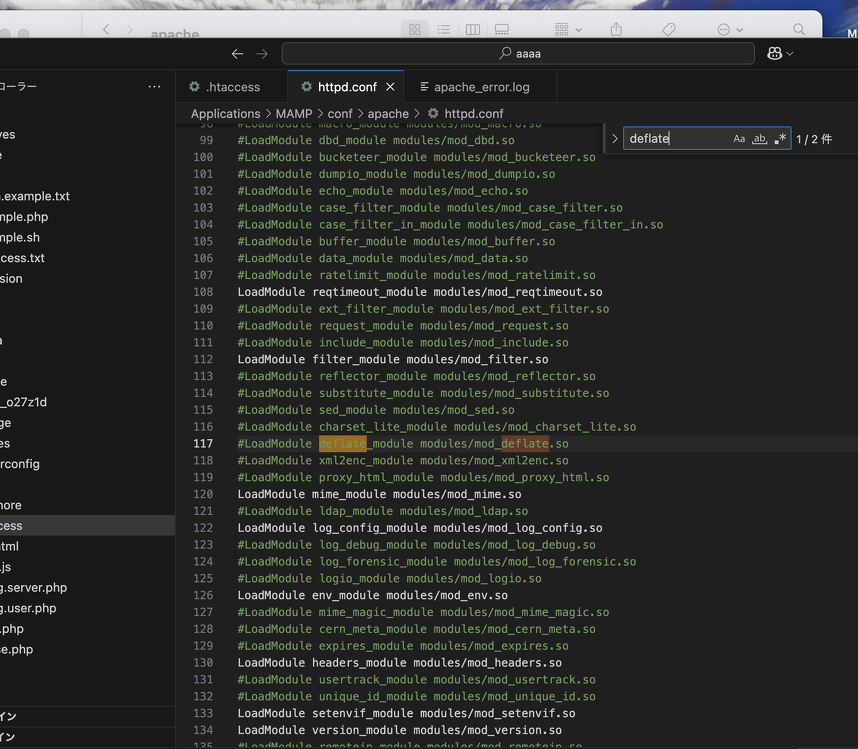Select the MAMP breadcrumb segment
Screen dimensions: 858x749
coord(294,114)
